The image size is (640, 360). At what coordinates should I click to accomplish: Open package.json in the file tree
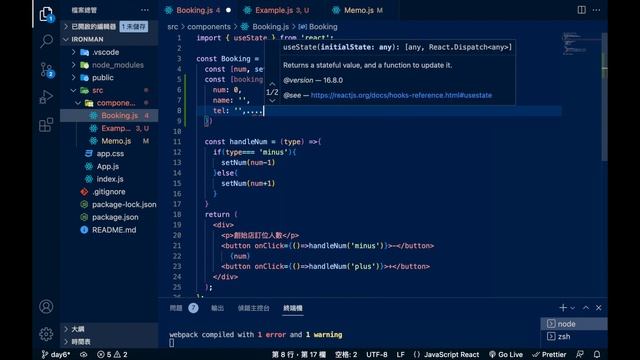(x=109, y=217)
